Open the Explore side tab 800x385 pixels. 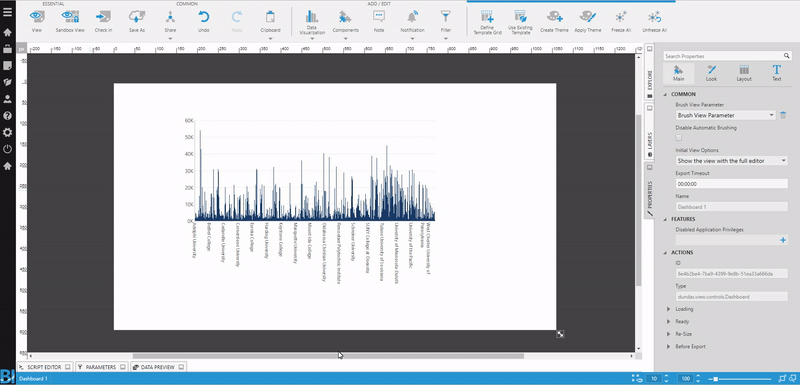click(649, 72)
